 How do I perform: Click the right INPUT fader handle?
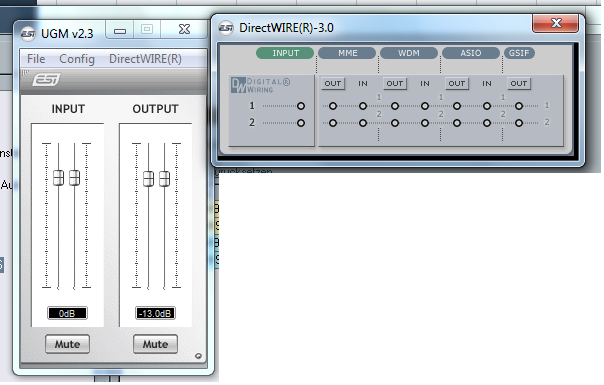pyautogui.click(x=74, y=178)
